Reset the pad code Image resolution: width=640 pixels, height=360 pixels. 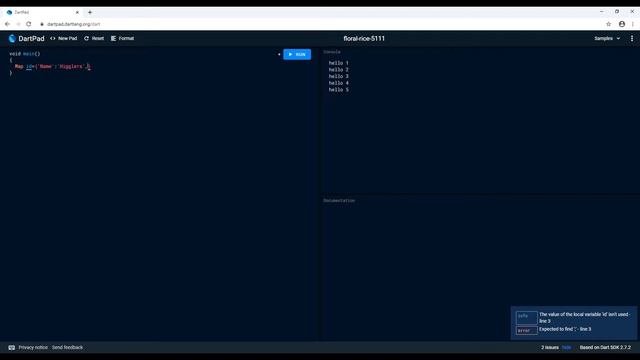pos(94,38)
